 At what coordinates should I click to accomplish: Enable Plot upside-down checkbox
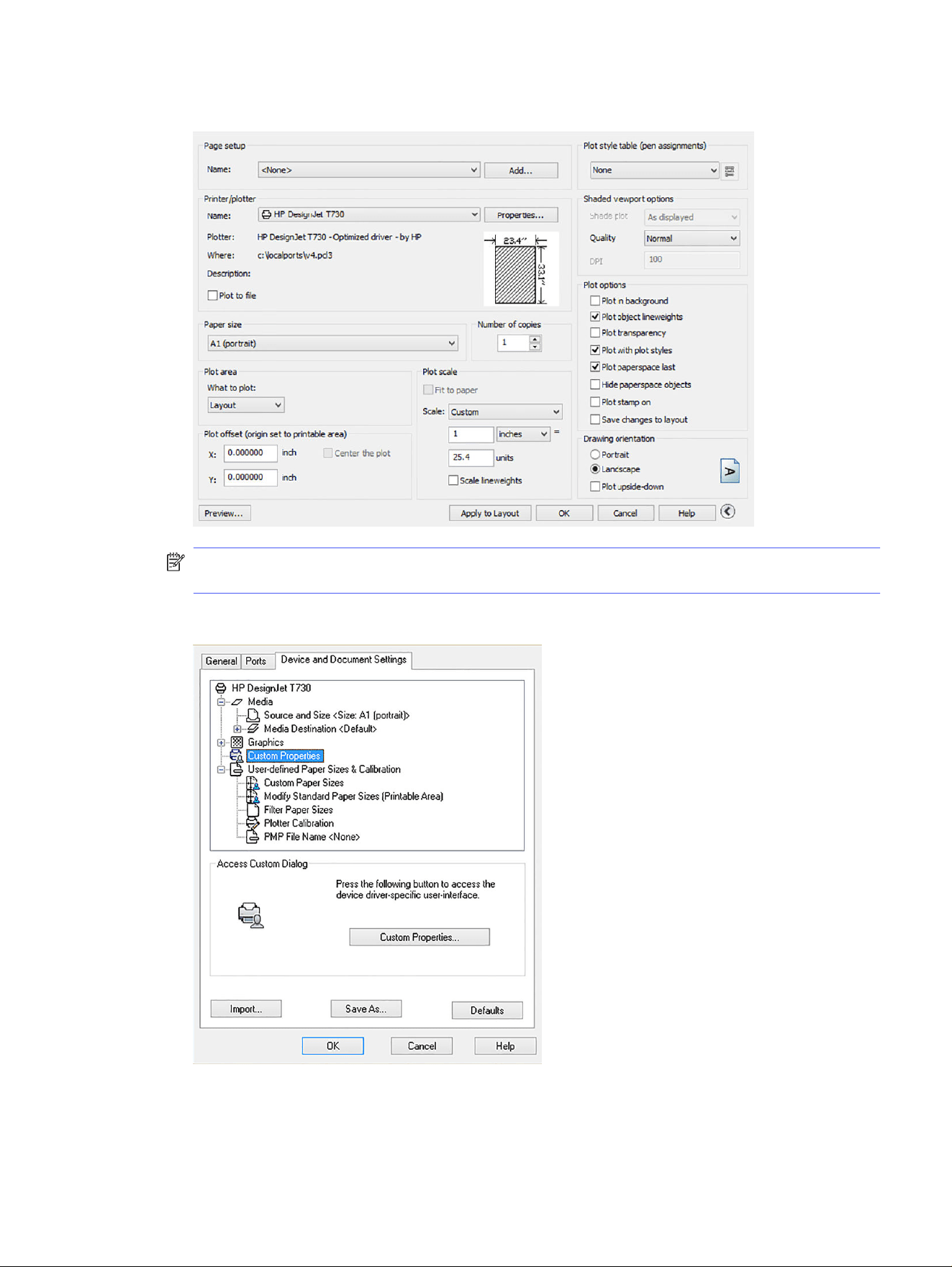[595, 487]
